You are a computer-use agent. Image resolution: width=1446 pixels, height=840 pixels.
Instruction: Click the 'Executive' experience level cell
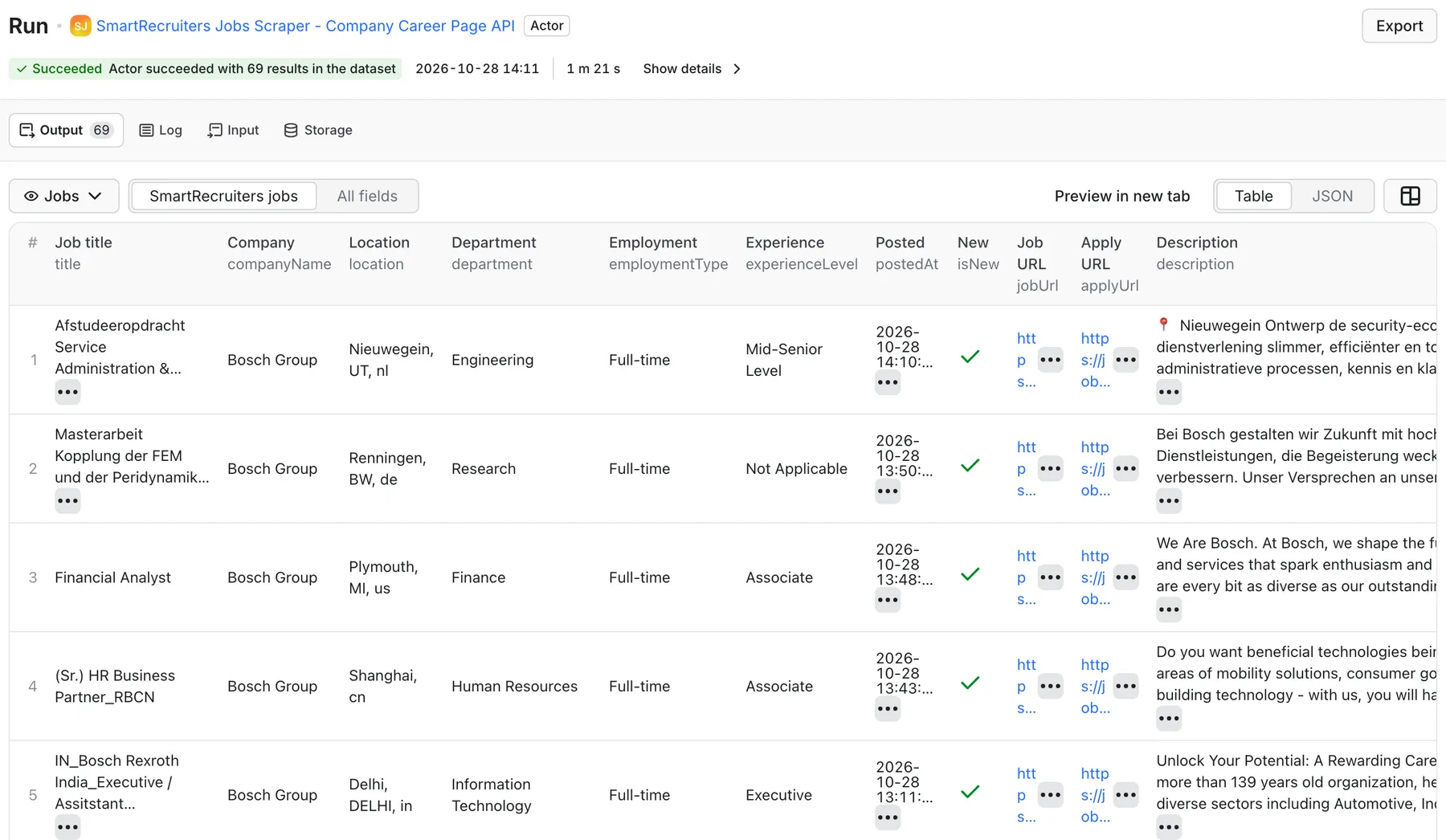(778, 795)
